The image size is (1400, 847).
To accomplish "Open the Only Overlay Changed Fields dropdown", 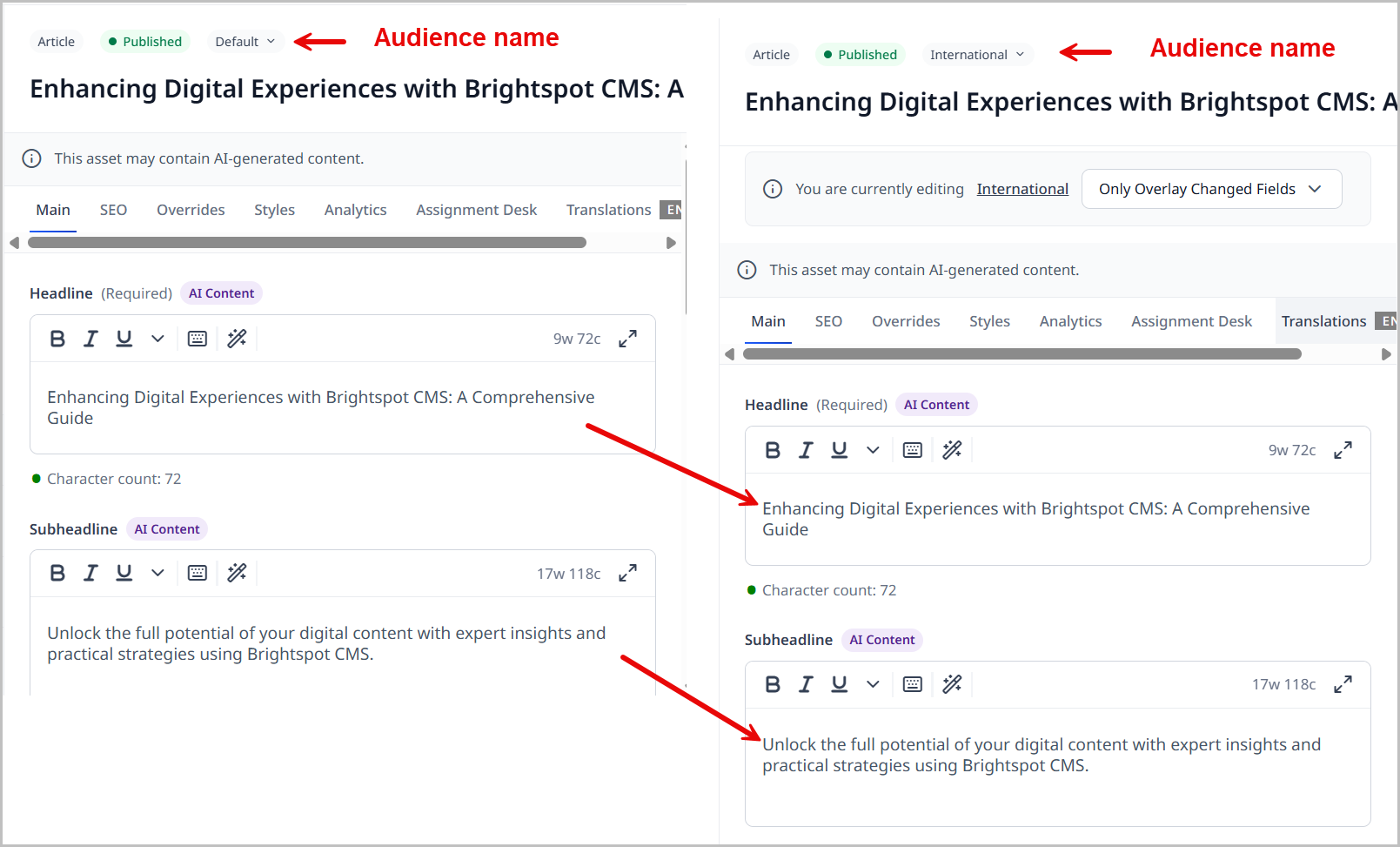I will (1210, 188).
